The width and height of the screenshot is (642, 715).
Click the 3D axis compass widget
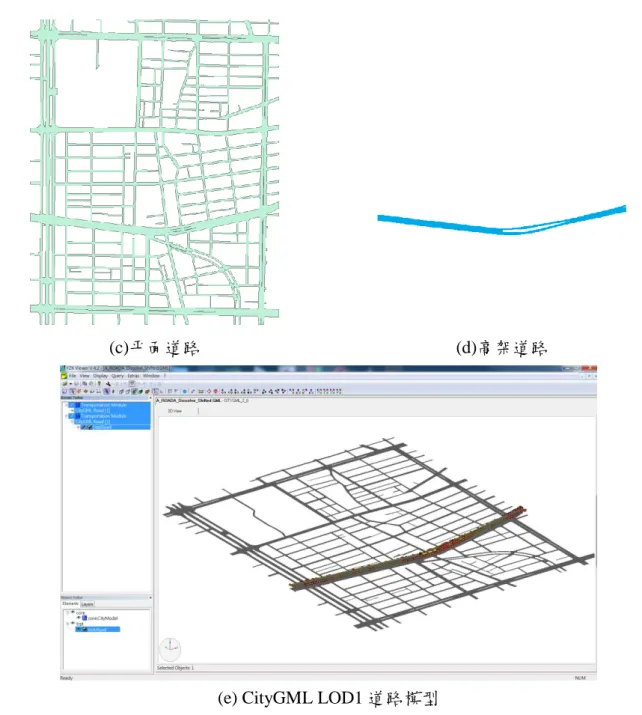point(171,648)
